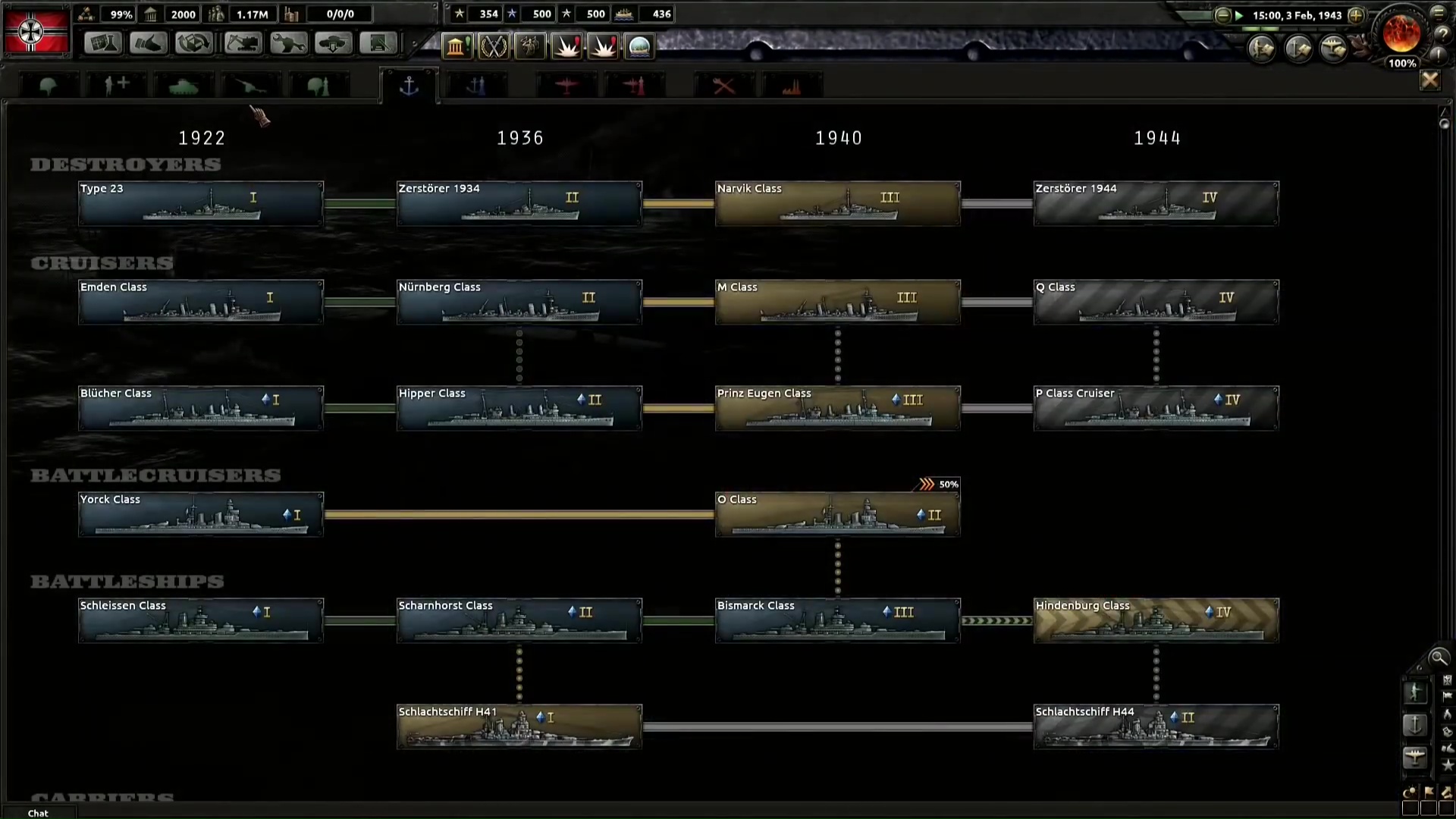Switch to the red air technology tab
The height and width of the screenshot is (819, 1456).
(567, 85)
